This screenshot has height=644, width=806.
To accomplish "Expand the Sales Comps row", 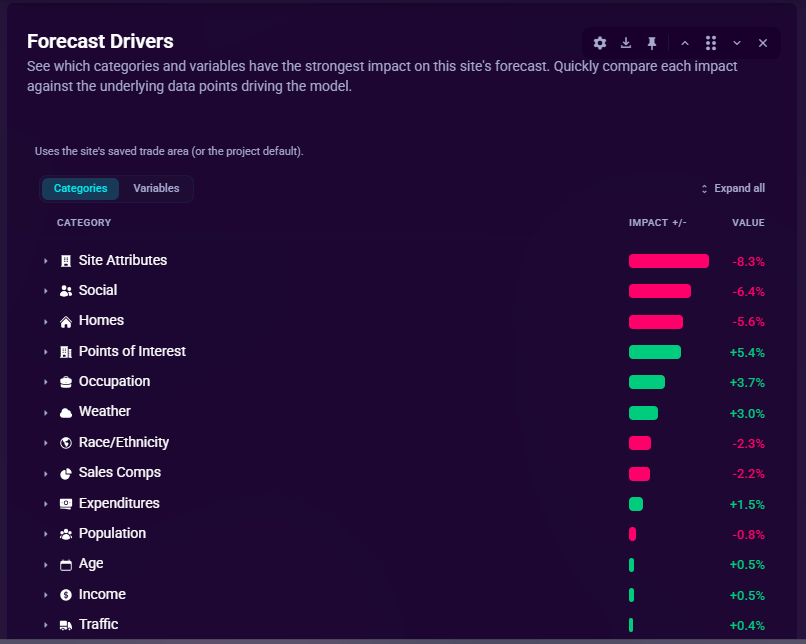I will pos(46,473).
